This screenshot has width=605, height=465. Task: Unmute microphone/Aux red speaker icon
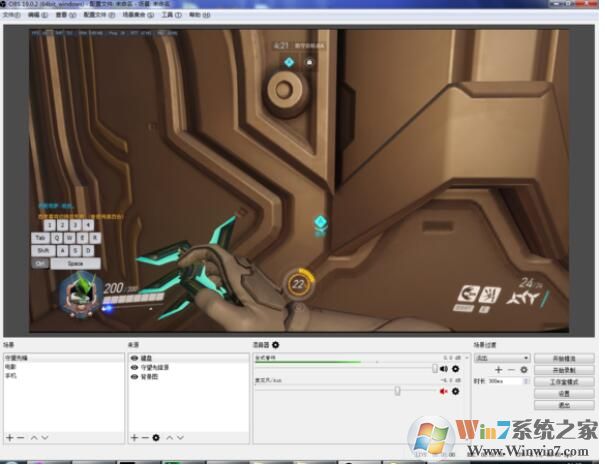444,391
